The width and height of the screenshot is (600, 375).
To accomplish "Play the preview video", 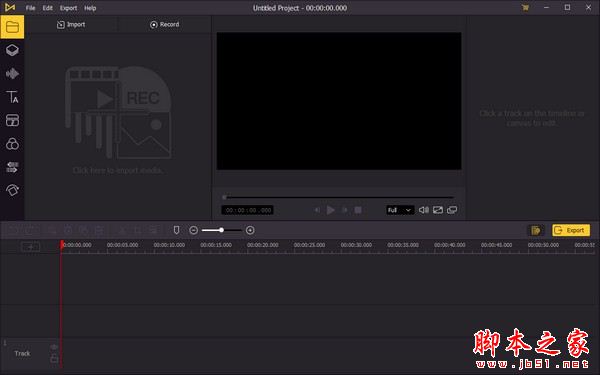I will click(x=331, y=210).
